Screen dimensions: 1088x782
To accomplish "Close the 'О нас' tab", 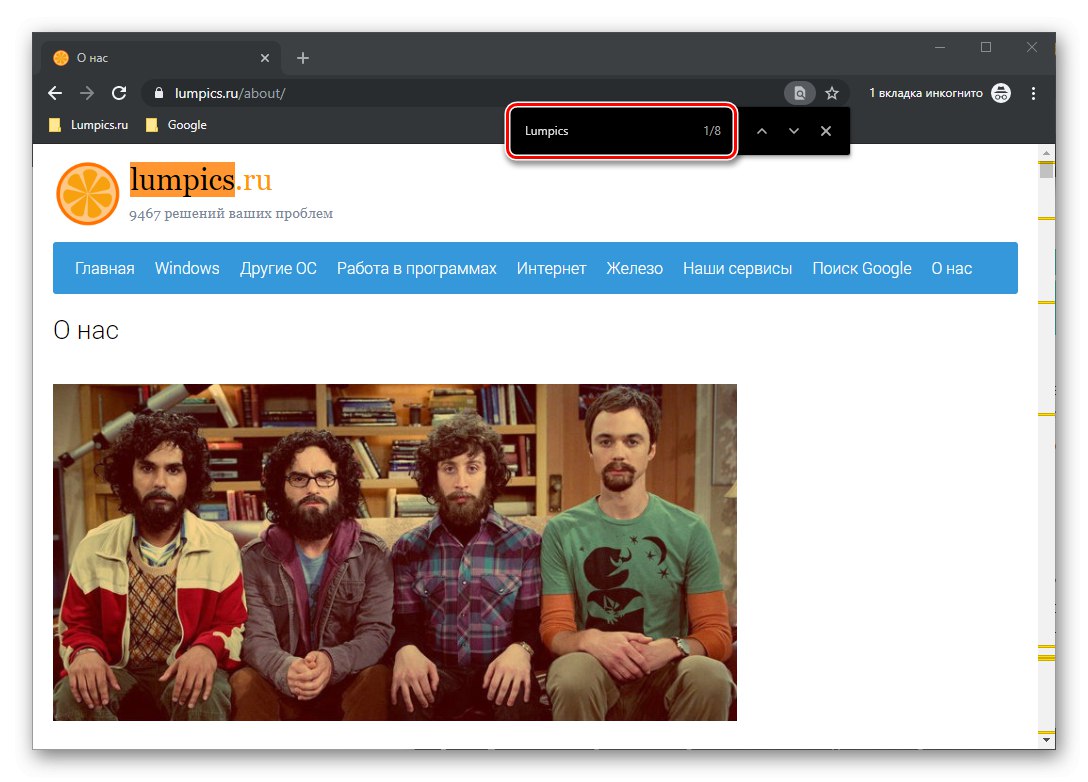I will click(x=265, y=58).
